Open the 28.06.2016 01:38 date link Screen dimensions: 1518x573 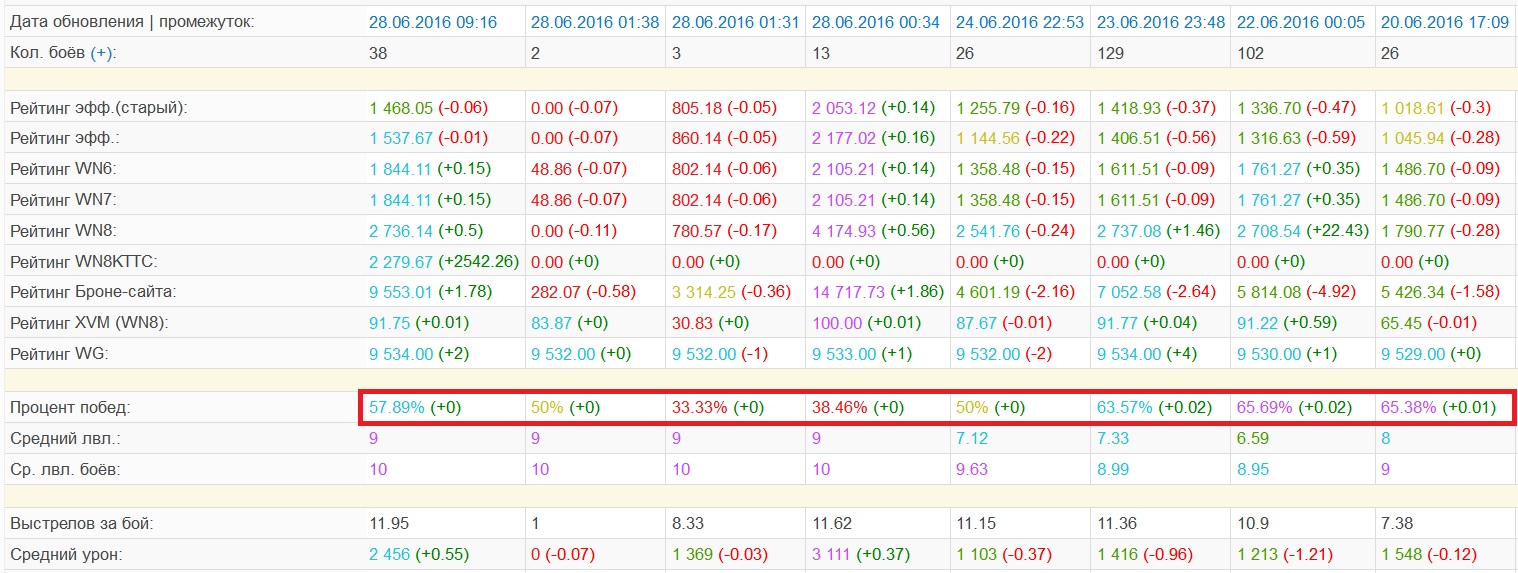point(595,22)
